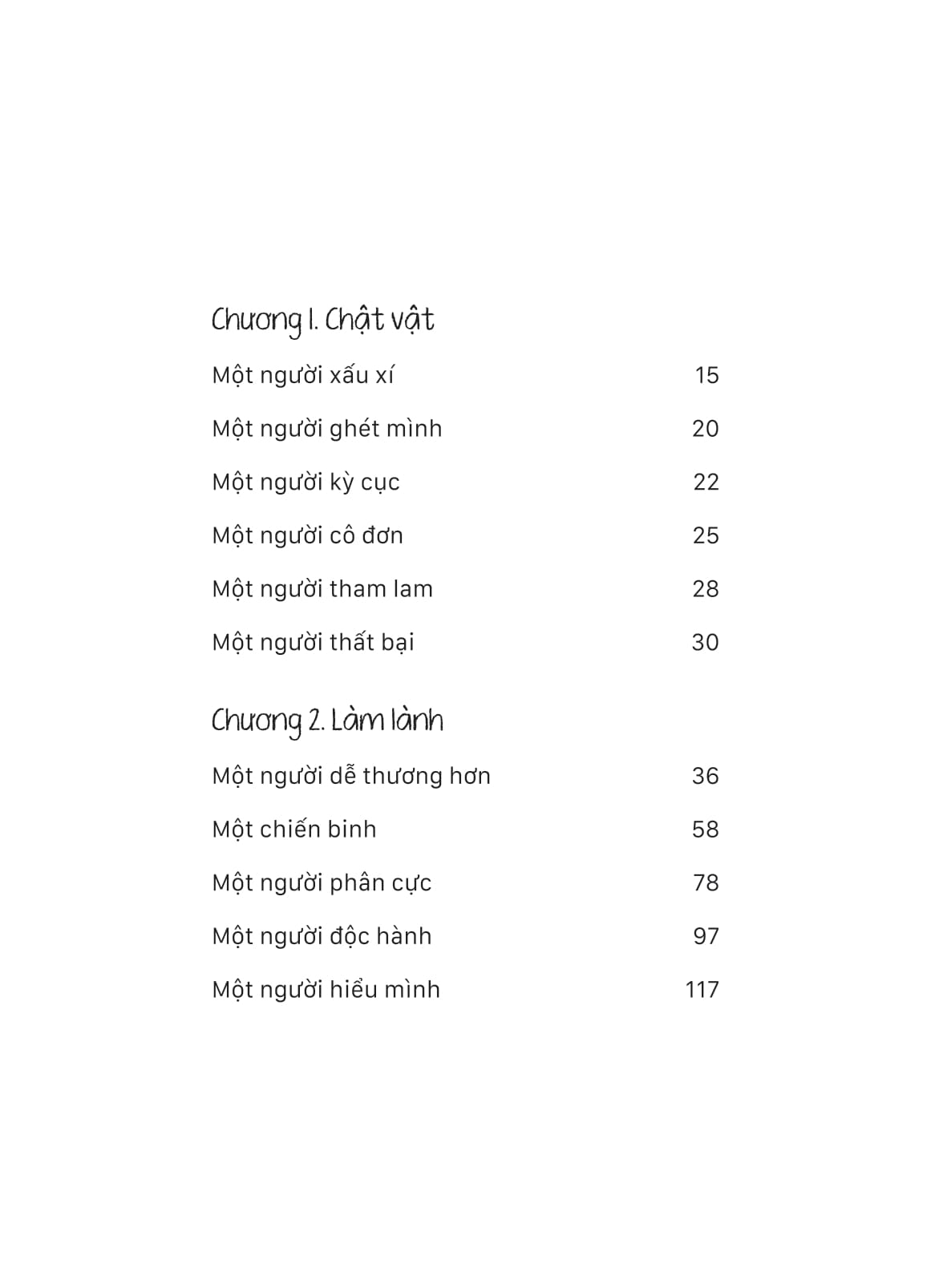This screenshot has width=935, height=1288.
Task: Open 'Một người dễ thương hơn' entry
Action: [x=351, y=776]
